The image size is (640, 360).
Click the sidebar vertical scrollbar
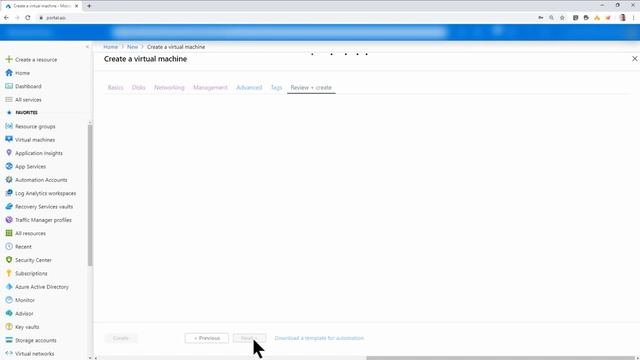pyautogui.click(x=90, y=195)
